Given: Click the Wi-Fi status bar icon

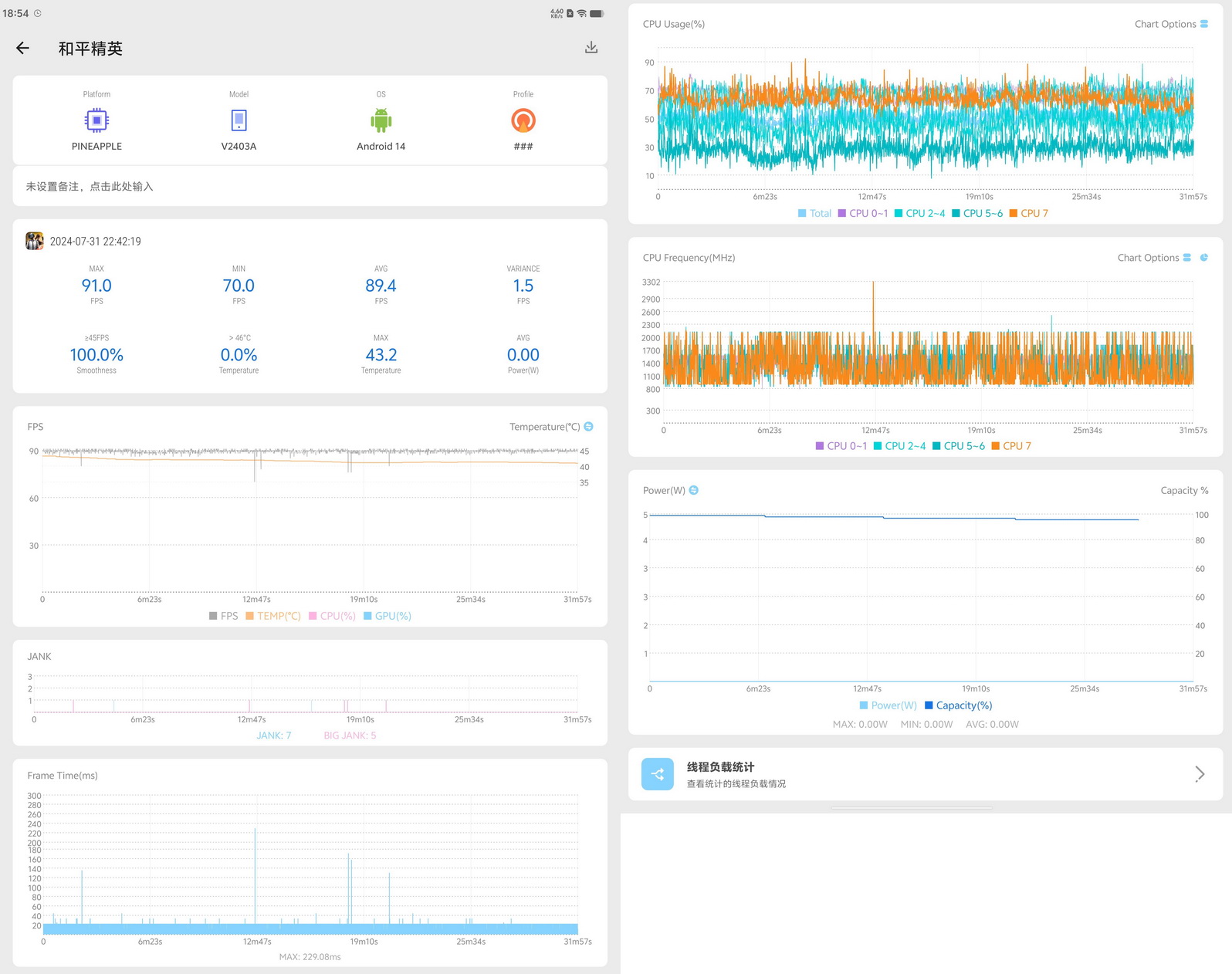Looking at the screenshot, I should click(582, 13).
